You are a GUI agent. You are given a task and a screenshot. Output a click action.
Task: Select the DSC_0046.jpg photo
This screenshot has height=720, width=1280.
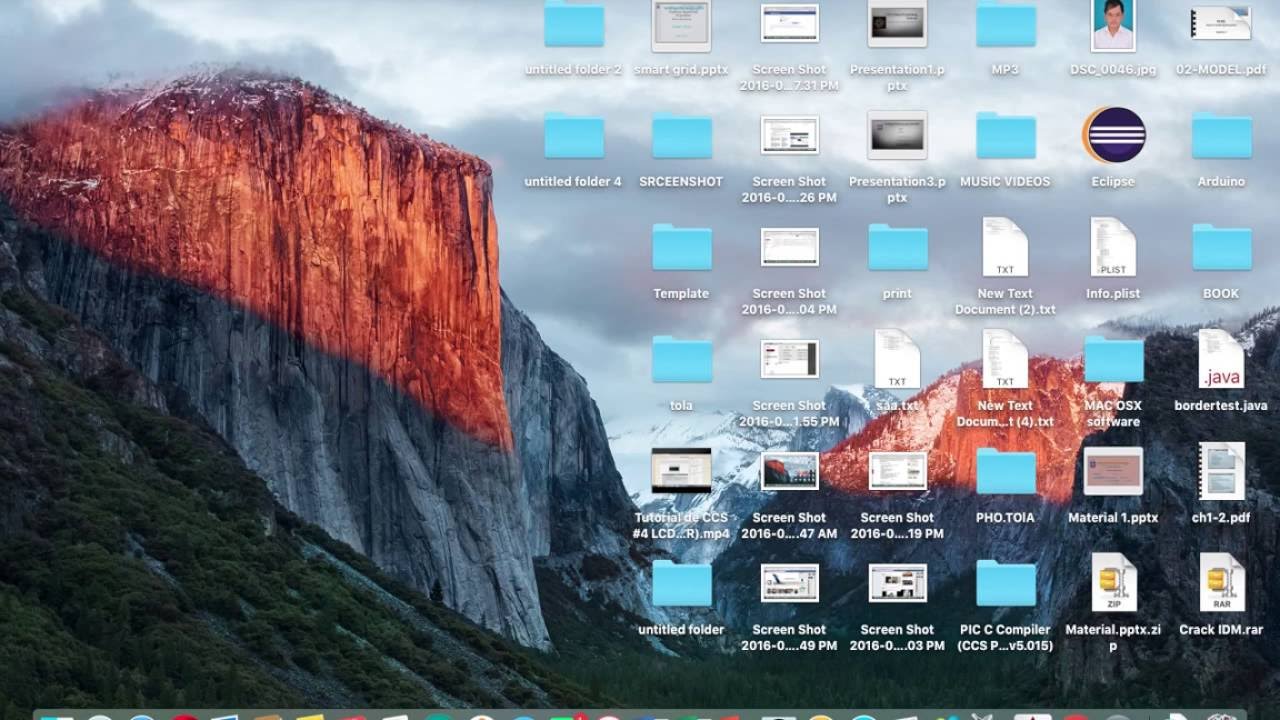(x=1113, y=26)
